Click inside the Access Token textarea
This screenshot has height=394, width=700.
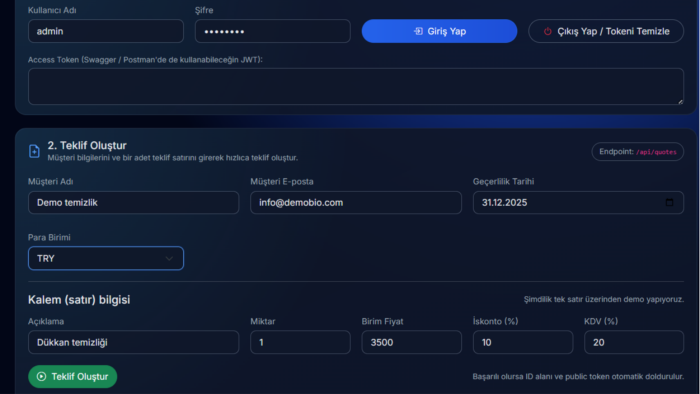point(356,87)
